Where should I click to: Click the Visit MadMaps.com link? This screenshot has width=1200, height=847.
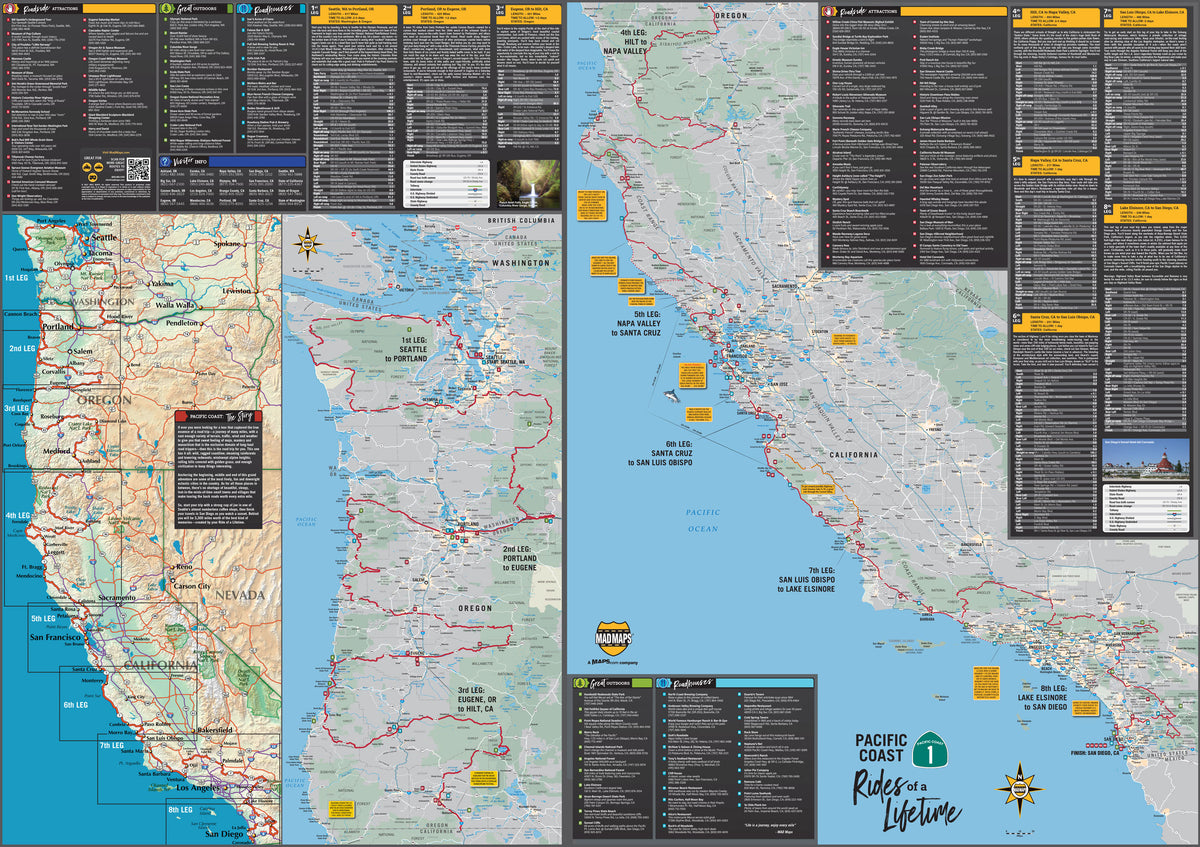pos(115,152)
